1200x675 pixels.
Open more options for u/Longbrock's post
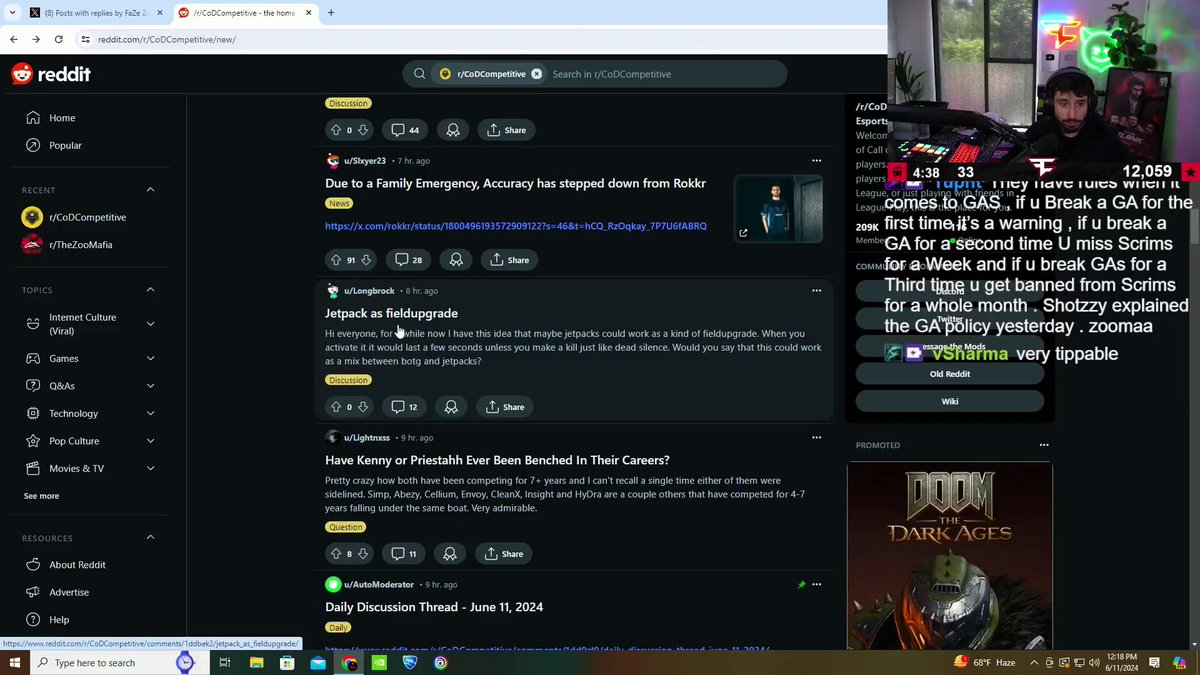click(817, 290)
